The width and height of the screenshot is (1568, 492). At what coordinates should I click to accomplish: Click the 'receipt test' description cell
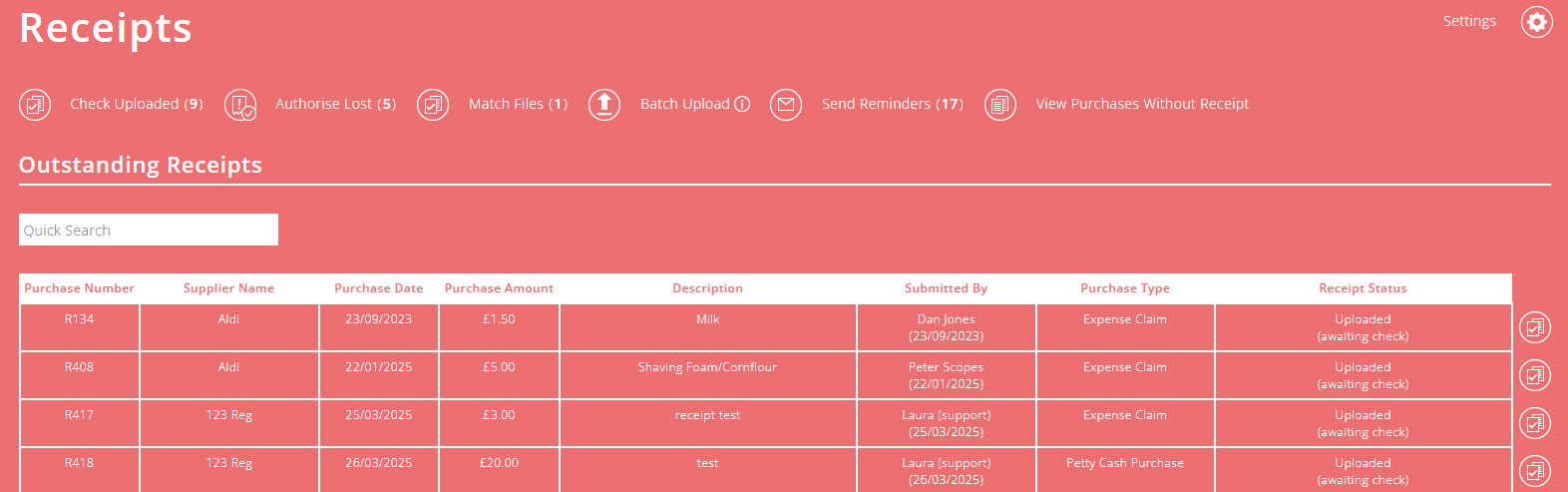708,423
